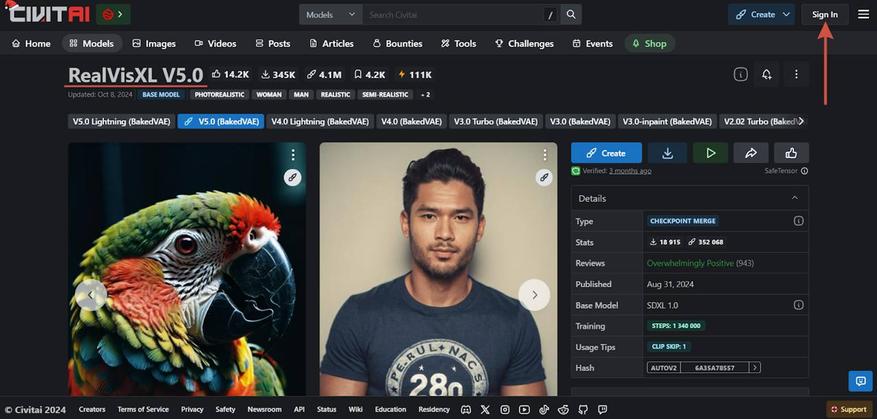The width and height of the screenshot is (877, 419).
Task: Show more tags with the +2 badge
Action: click(x=425, y=95)
